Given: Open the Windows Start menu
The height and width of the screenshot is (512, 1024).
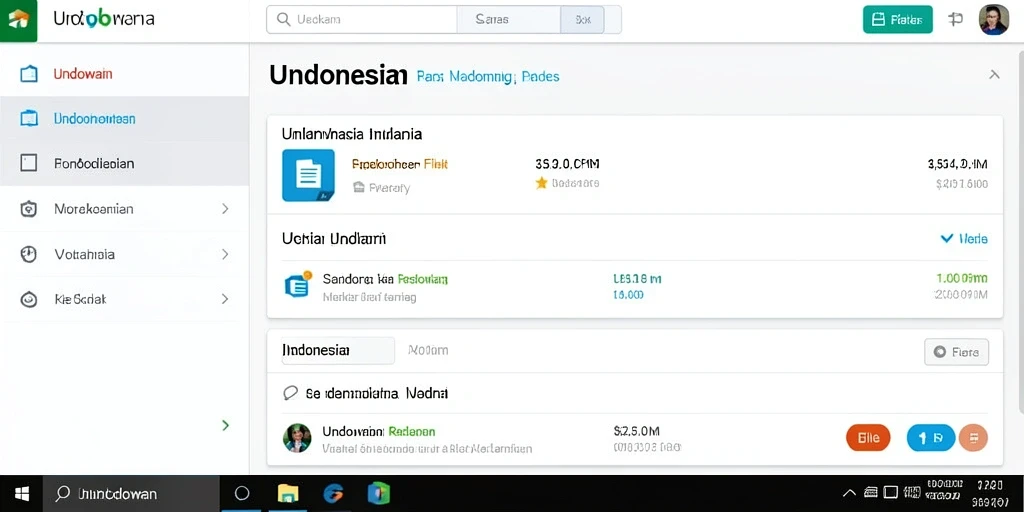Looking at the screenshot, I should 22,494.
